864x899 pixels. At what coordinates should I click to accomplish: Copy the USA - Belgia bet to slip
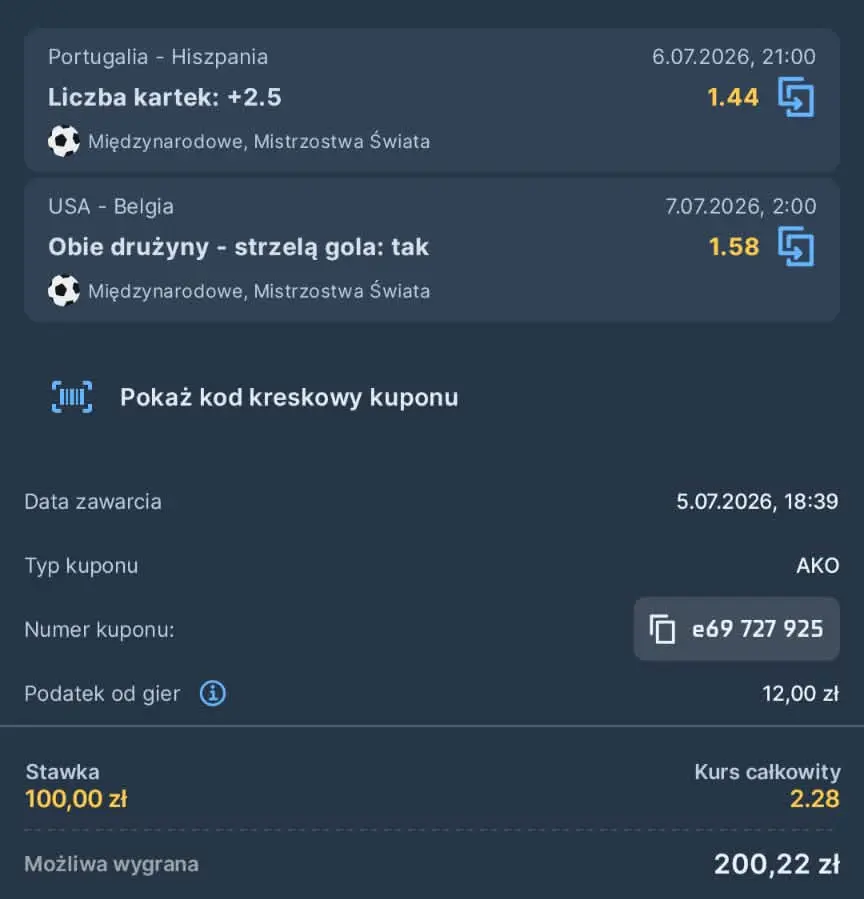click(796, 247)
